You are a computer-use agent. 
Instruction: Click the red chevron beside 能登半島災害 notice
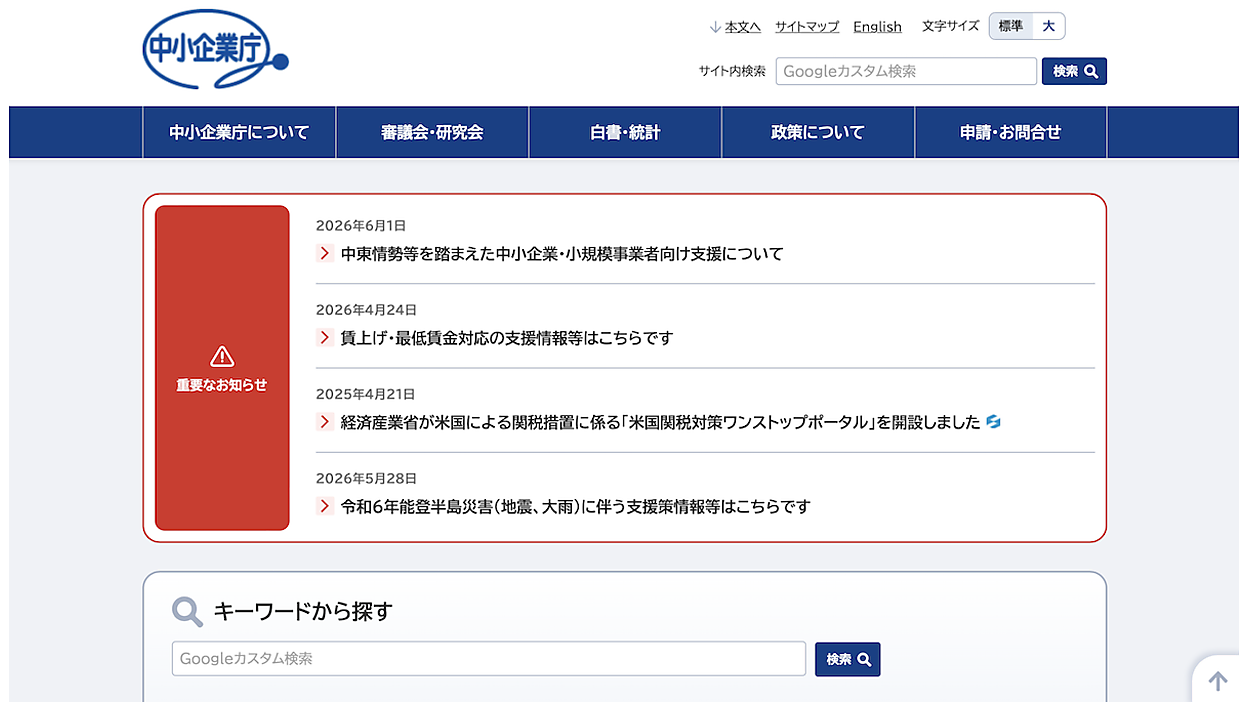pyautogui.click(x=325, y=506)
